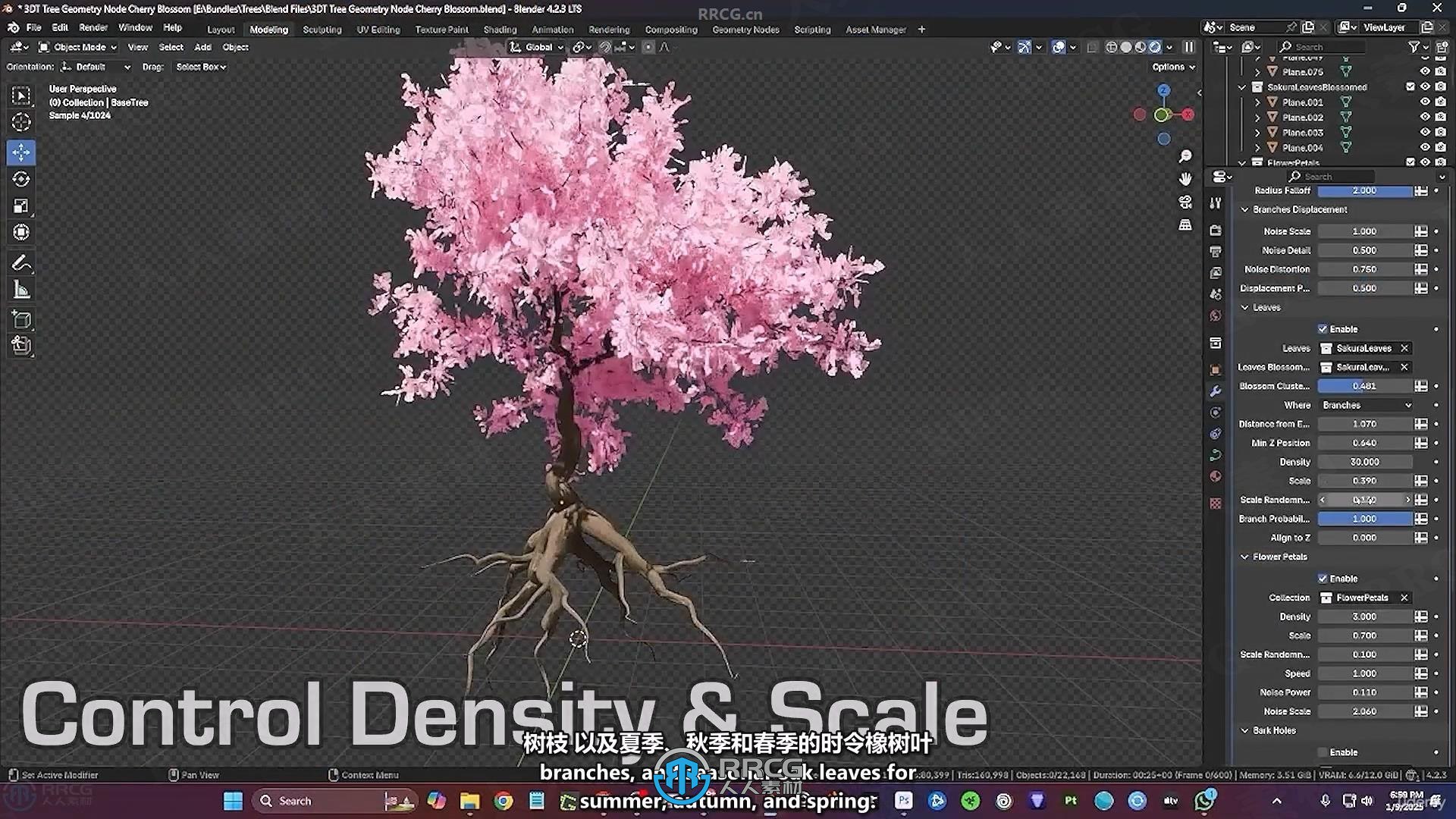Switch to the Shading workspace tab
Image resolution: width=1456 pixels, height=819 pixels.
tap(500, 30)
